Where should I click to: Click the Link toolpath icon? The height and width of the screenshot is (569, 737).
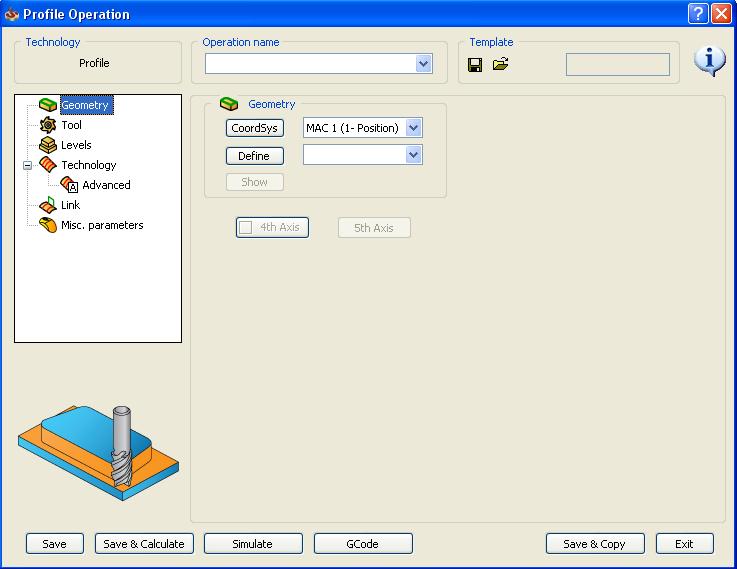click(48, 205)
